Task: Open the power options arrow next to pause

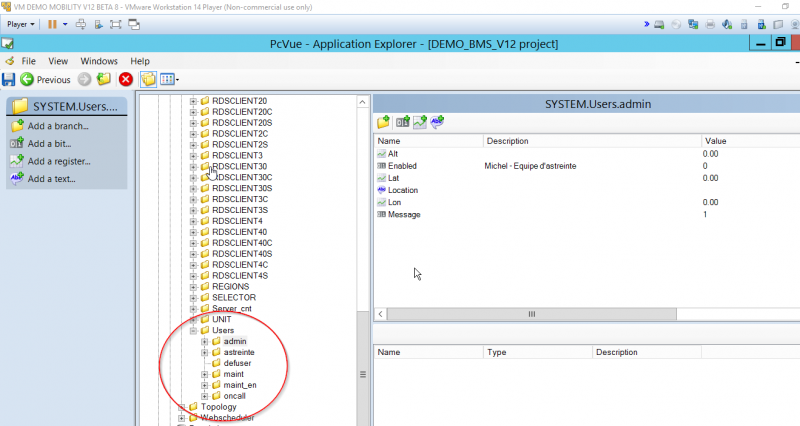Action: tap(65, 24)
